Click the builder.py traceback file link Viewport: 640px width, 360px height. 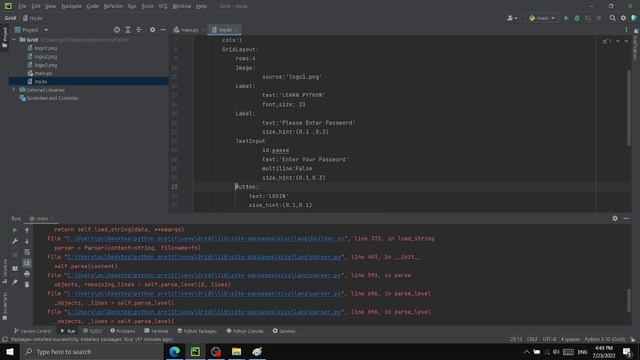(x=206, y=238)
